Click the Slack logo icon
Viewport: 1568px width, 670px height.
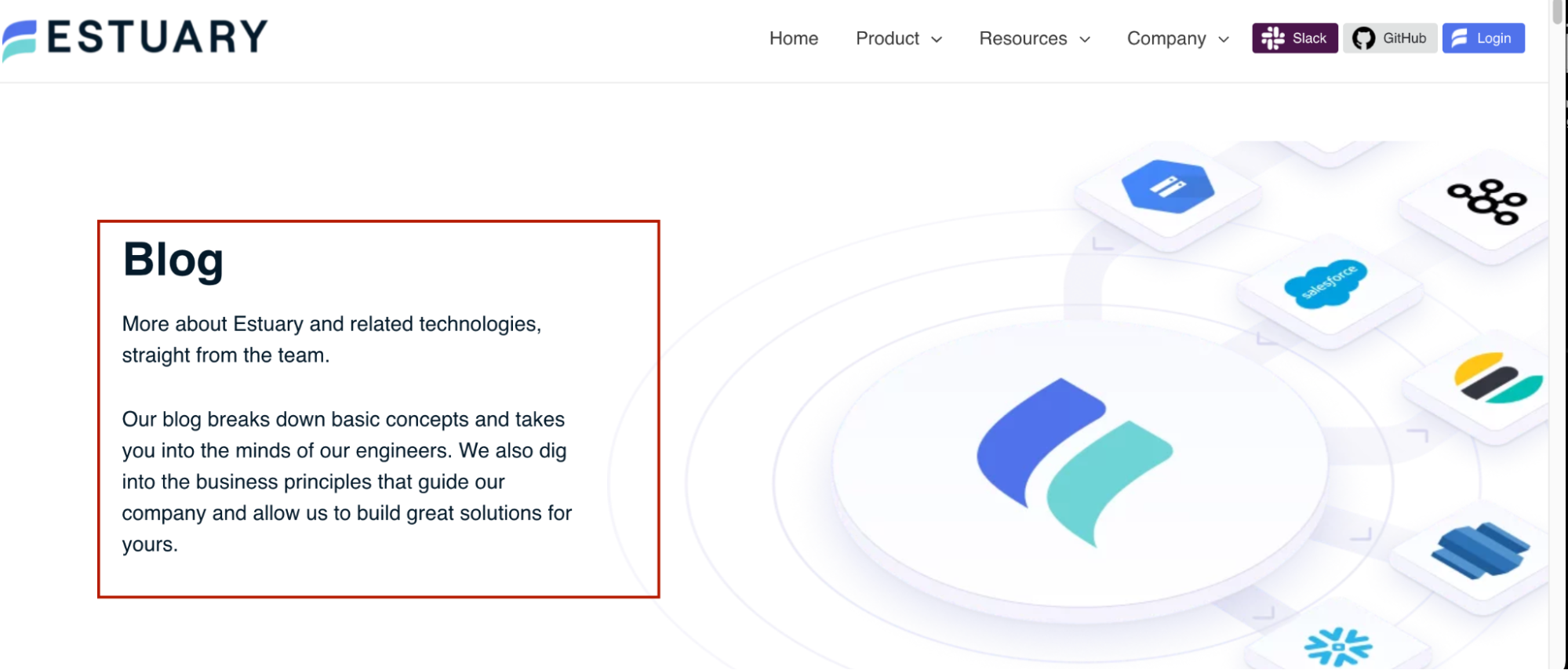(1272, 38)
